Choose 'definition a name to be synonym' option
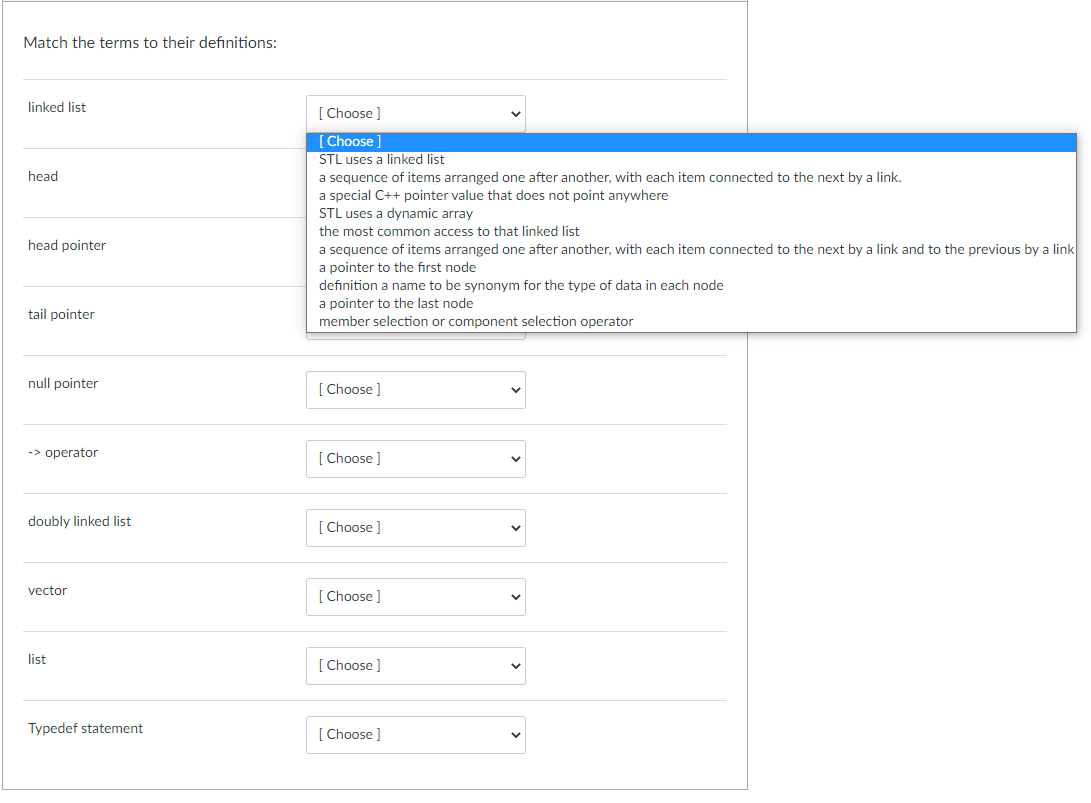 click(691, 285)
